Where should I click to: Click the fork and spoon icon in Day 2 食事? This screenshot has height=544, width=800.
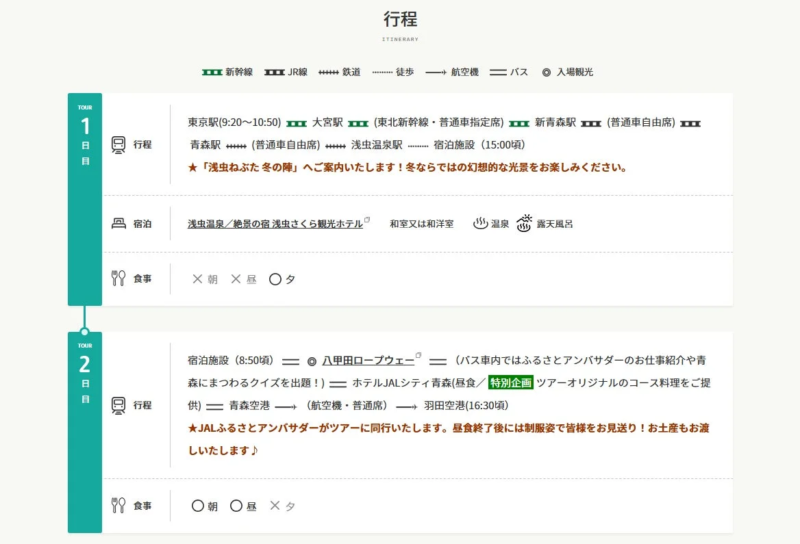[x=118, y=505]
